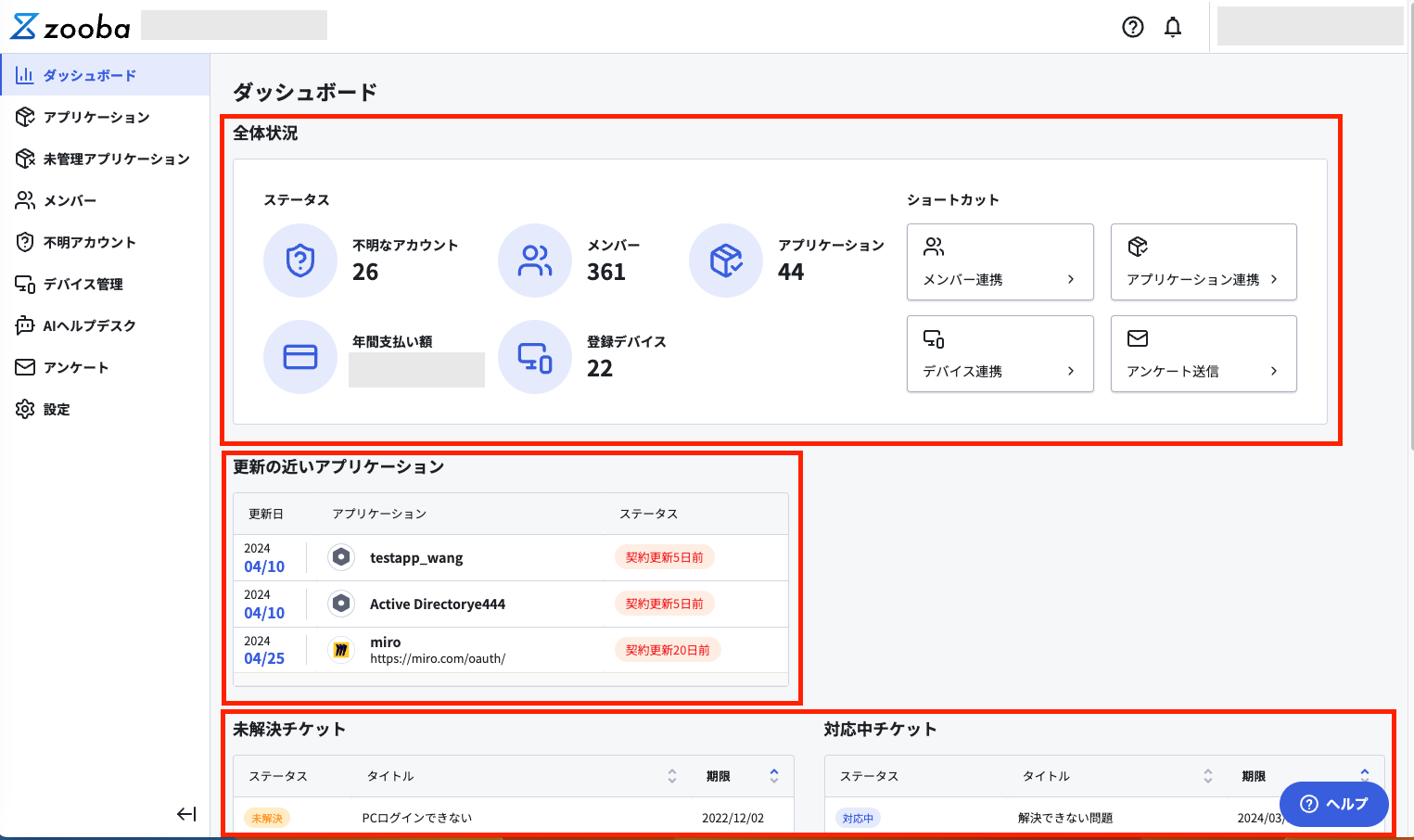Click the Active Directorye444 application icon
The width and height of the screenshot is (1414, 840).
pyautogui.click(x=341, y=604)
